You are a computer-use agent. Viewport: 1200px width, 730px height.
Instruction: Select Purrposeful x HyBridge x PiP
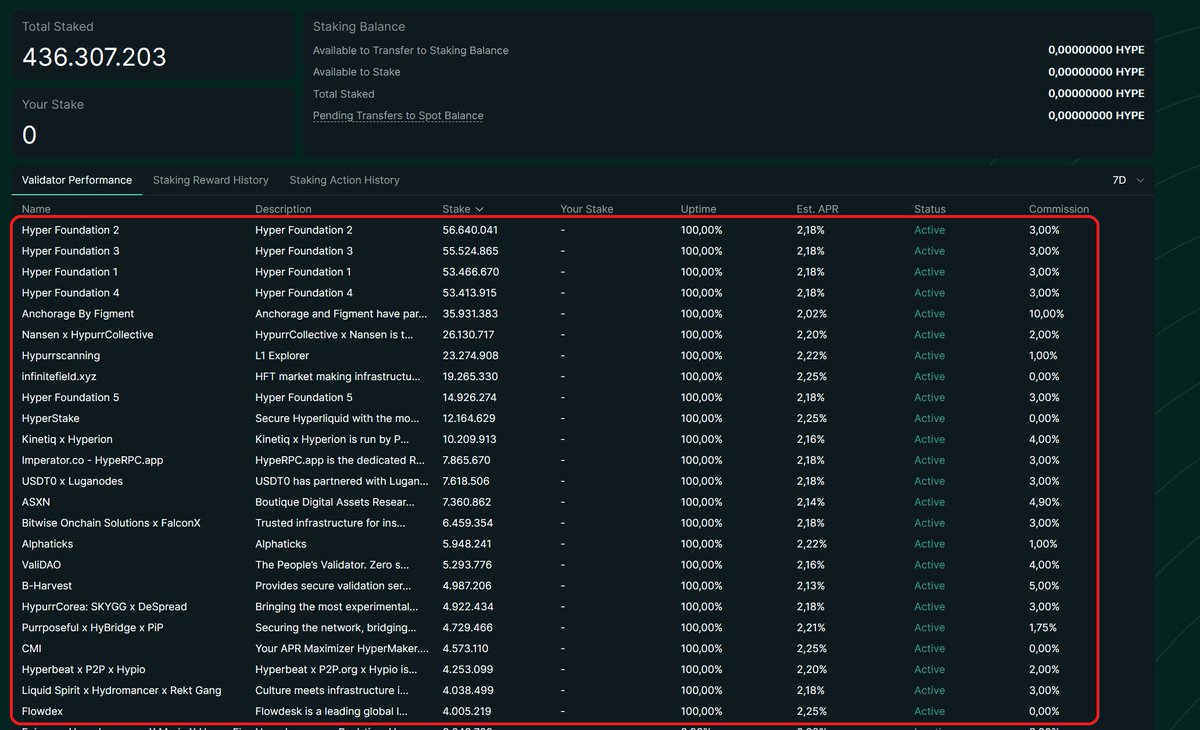[x=92, y=629]
